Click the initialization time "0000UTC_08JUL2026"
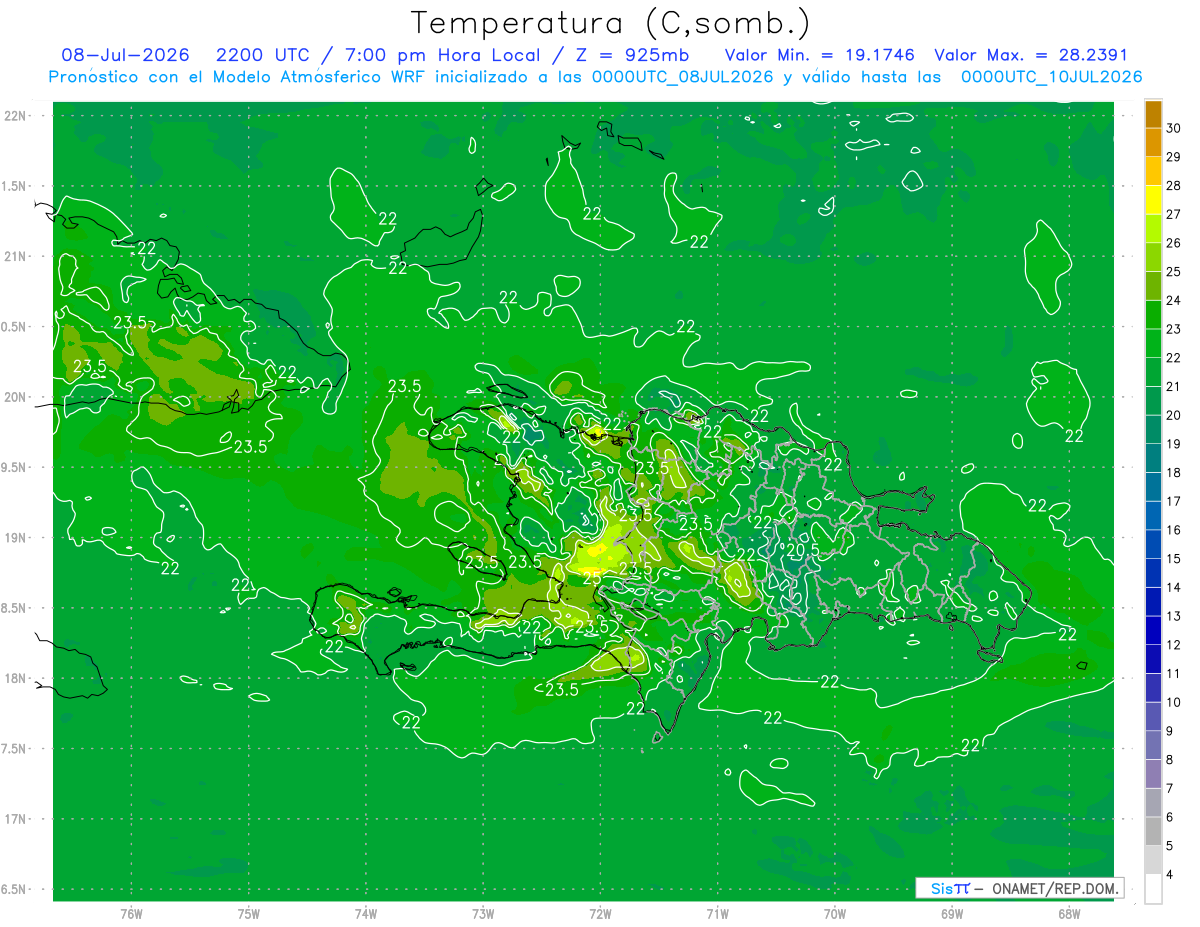1200x927 pixels. click(x=683, y=77)
